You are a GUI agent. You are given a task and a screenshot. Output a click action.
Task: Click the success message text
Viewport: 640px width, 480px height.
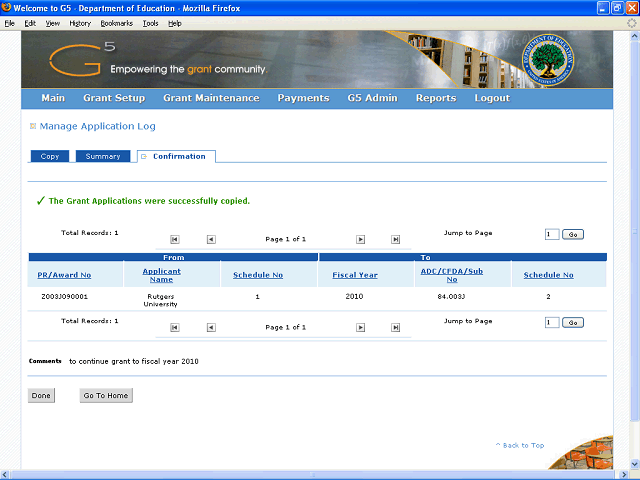click(149, 201)
